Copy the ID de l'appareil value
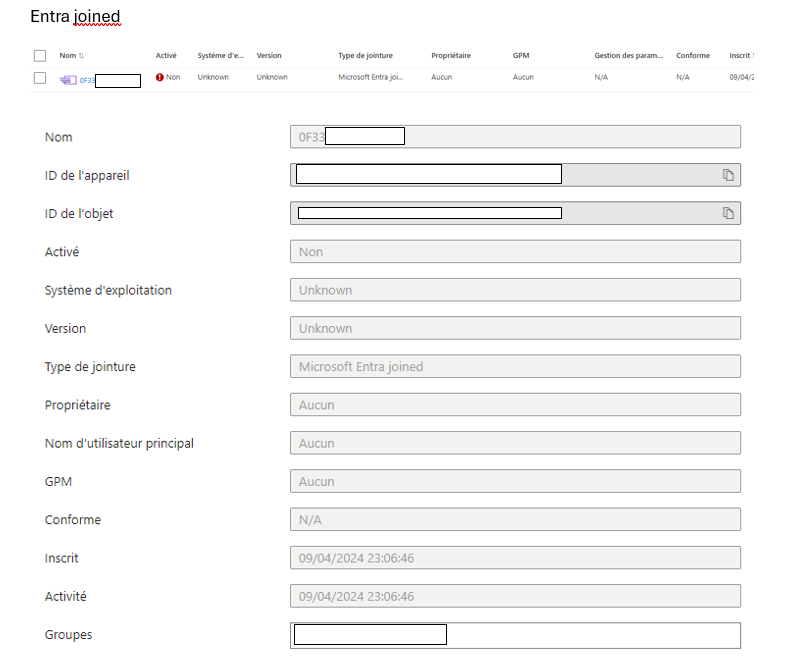 [x=728, y=175]
